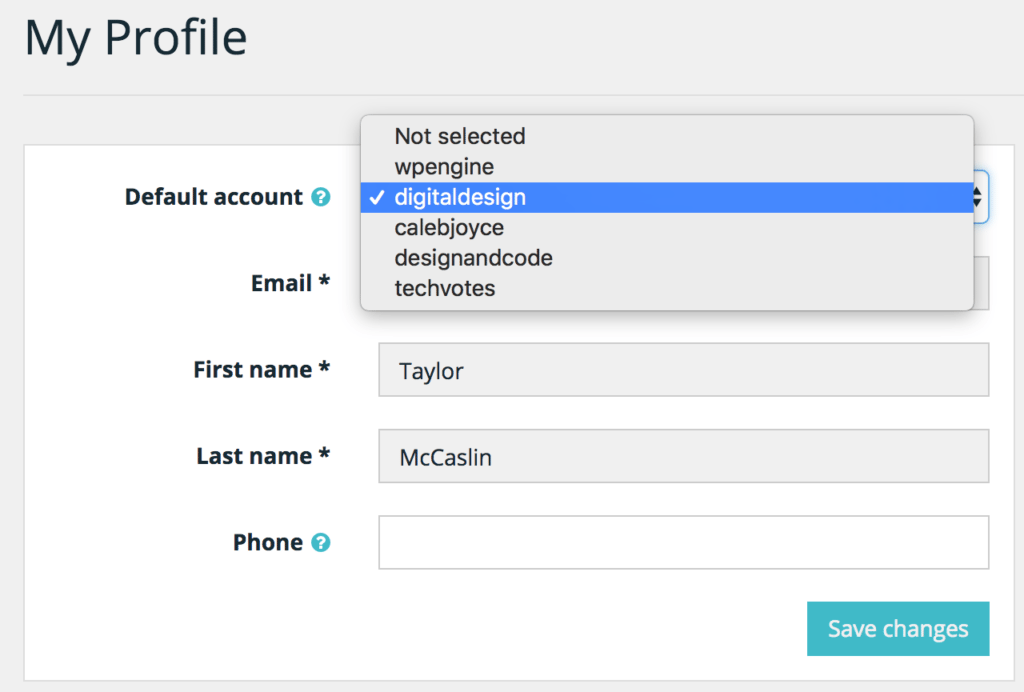Click the 'Default account' label text

213,197
